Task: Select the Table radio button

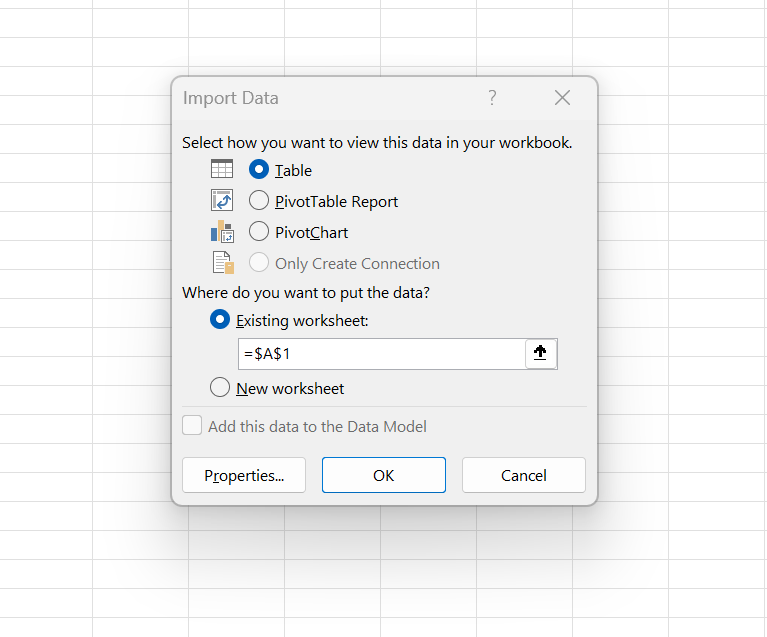Action: point(259,170)
